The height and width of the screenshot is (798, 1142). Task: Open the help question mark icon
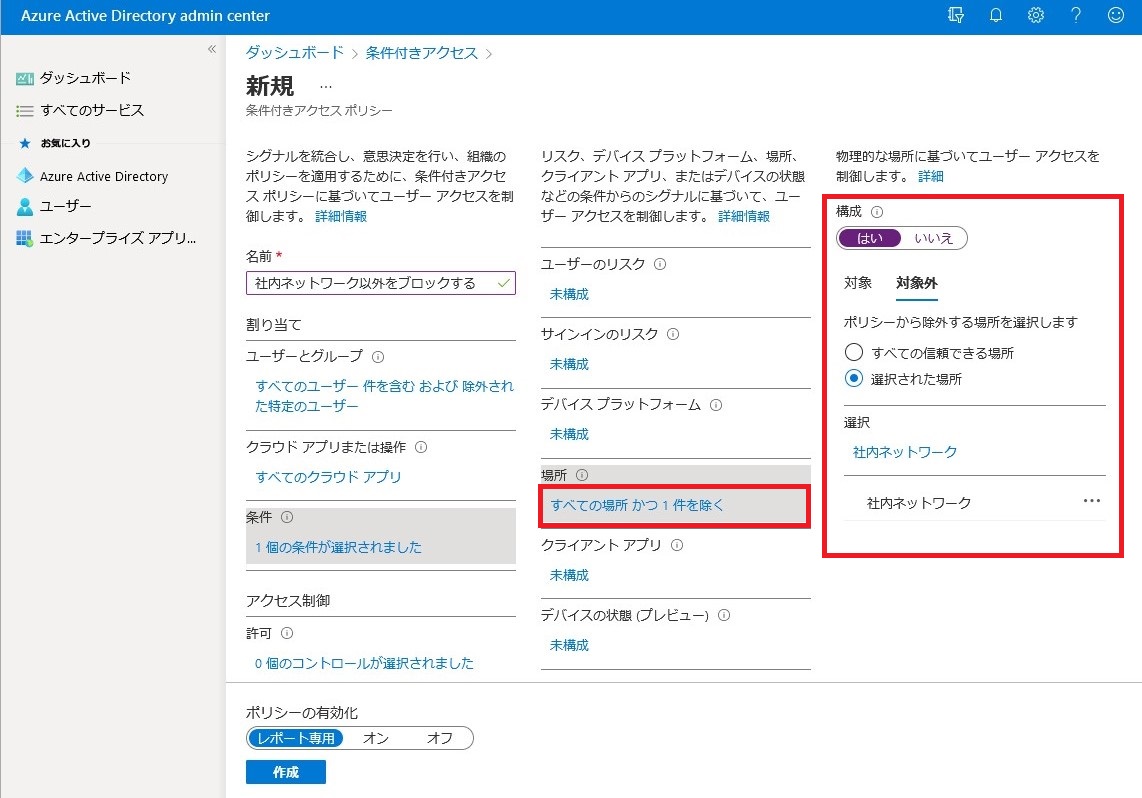tap(1076, 15)
